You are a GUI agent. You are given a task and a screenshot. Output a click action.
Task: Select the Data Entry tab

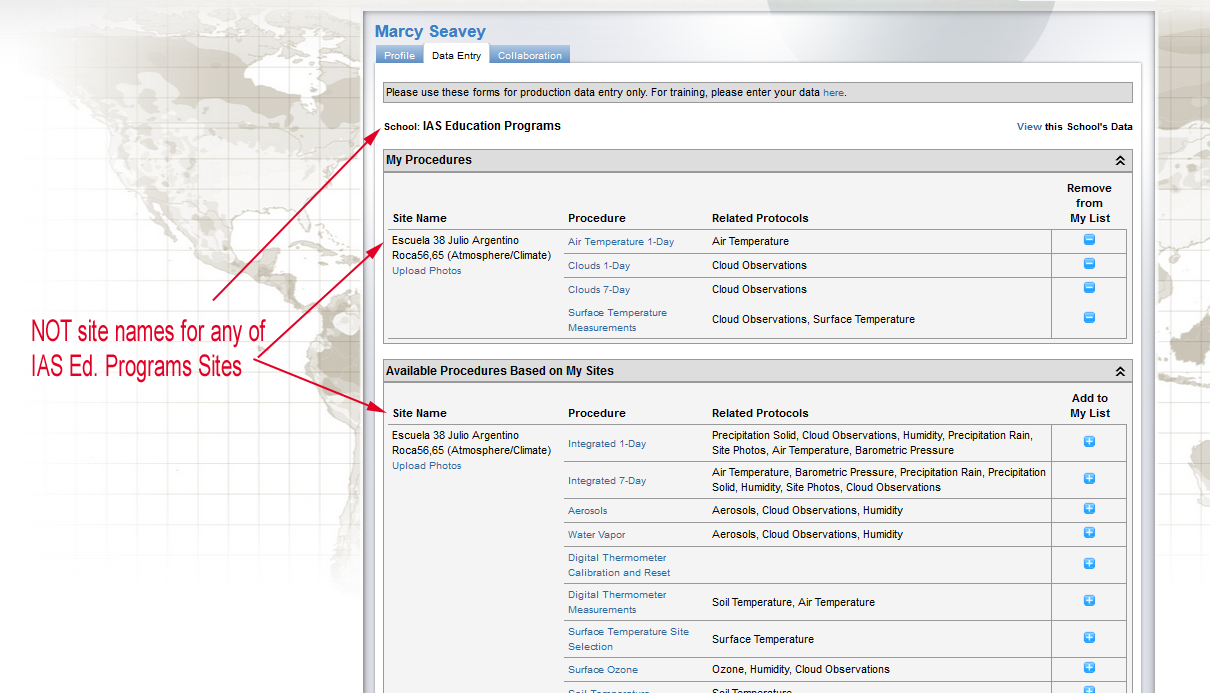tap(456, 56)
